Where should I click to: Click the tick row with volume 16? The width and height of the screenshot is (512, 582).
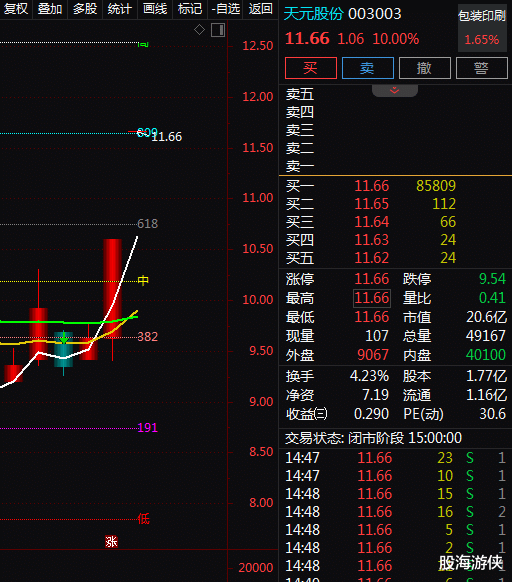point(396,512)
